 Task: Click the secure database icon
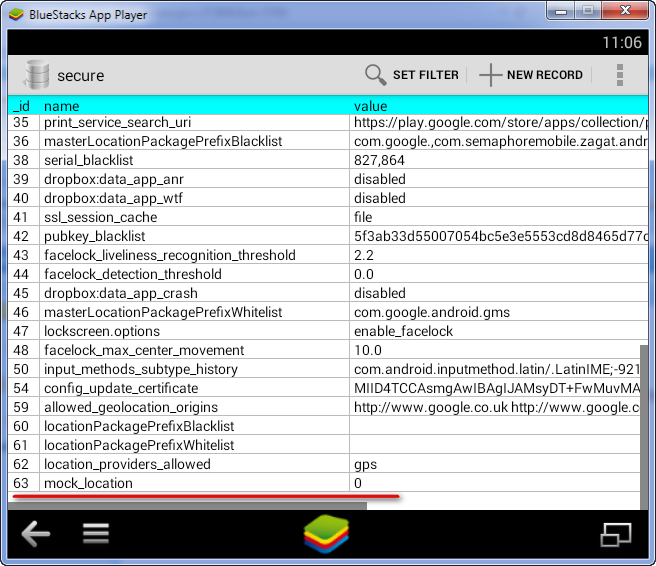37,75
